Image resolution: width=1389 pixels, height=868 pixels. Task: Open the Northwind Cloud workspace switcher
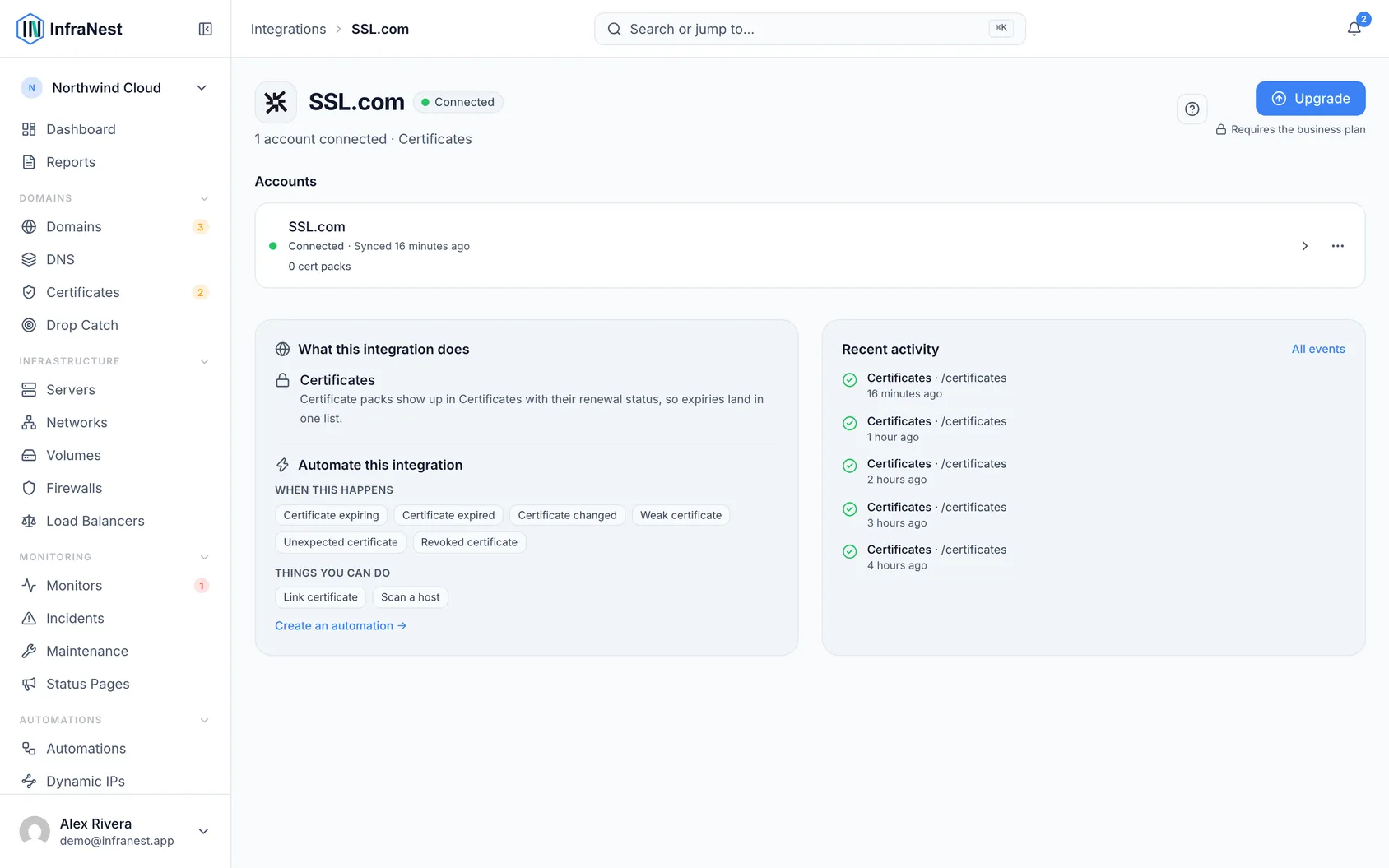(115, 88)
